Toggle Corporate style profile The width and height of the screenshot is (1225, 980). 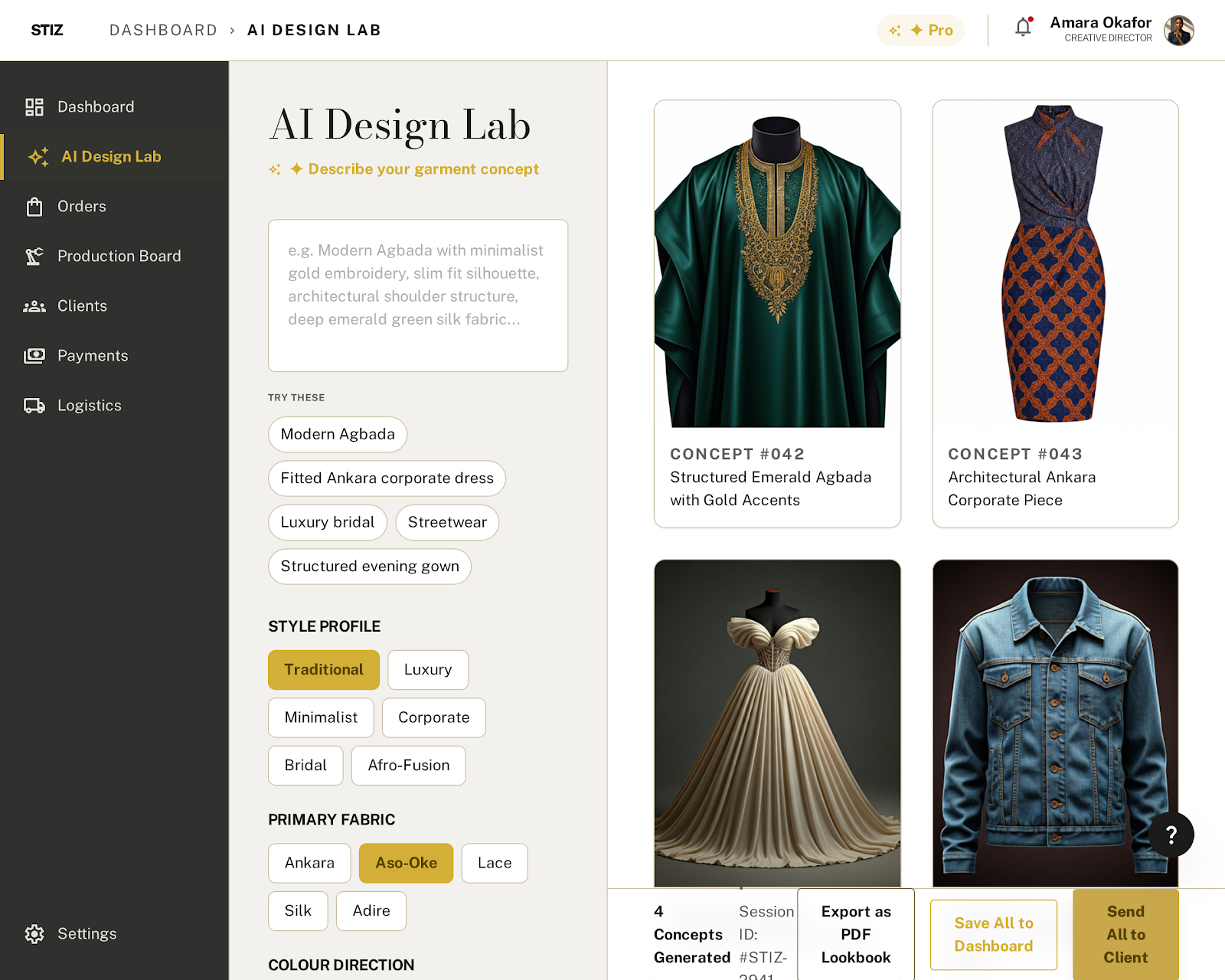click(434, 717)
